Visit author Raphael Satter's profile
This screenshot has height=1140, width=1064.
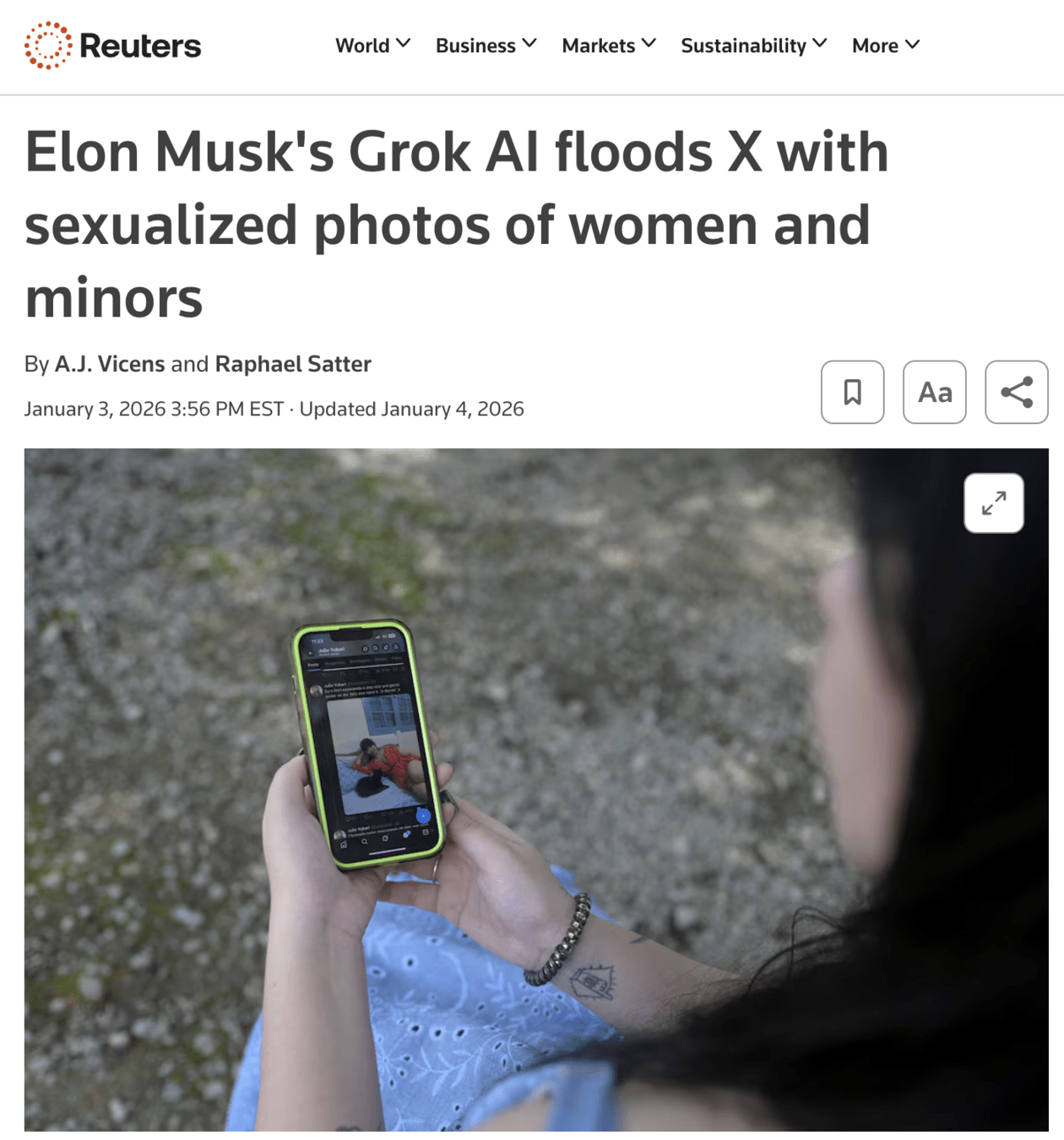click(x=293, y=364)
